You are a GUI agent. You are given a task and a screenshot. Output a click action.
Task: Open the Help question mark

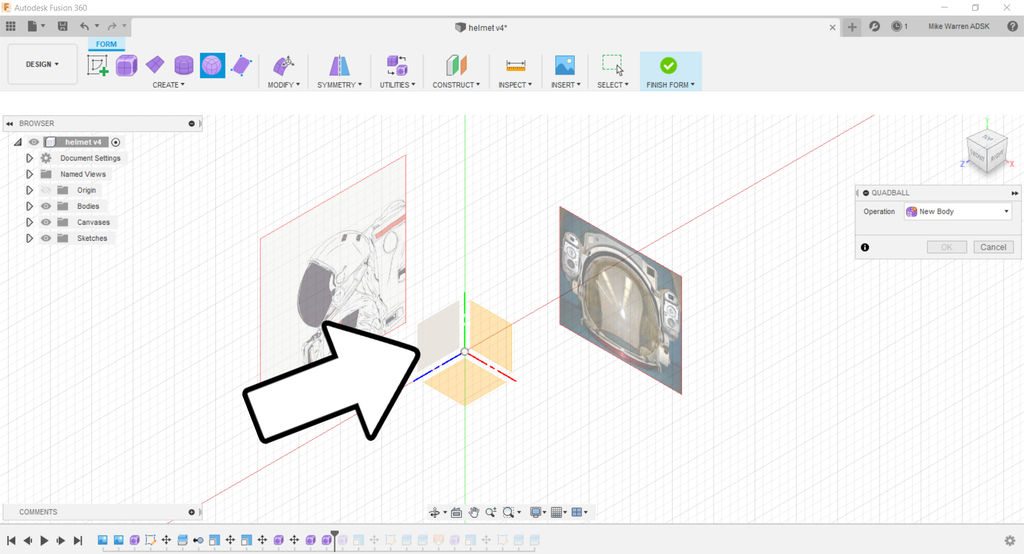pos(1012,26)
